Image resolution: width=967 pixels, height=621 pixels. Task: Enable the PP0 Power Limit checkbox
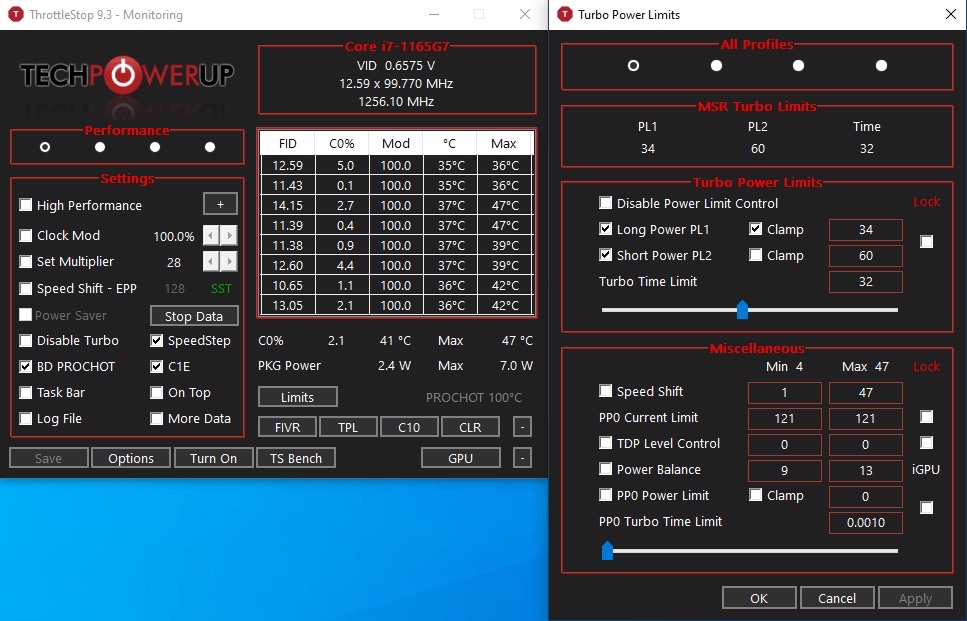point(606,495)
